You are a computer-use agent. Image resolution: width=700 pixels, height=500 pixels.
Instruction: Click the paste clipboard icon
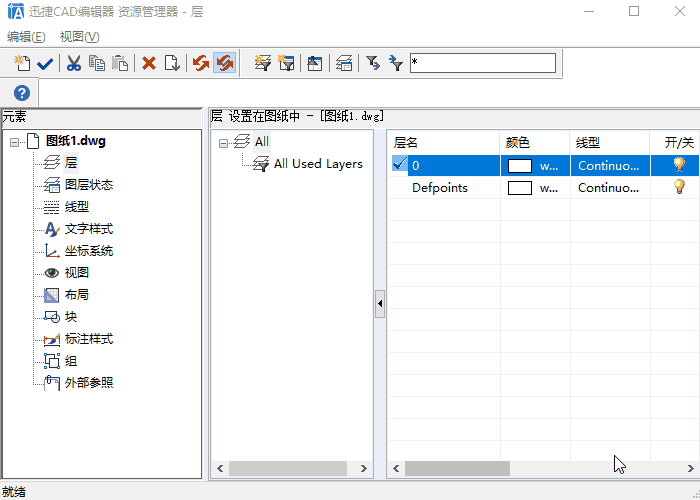pyautogui.click(x=120, y=63)
